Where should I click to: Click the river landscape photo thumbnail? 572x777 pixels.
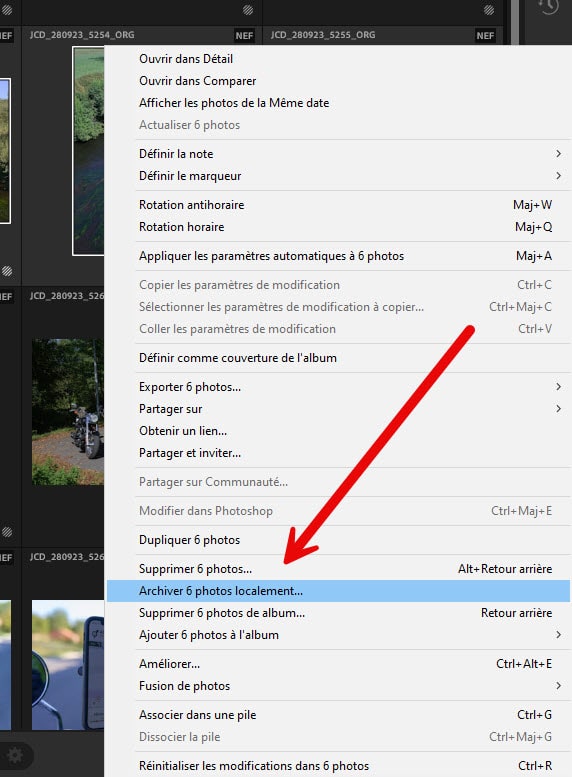pyautogui.click(x=89, y=151)
